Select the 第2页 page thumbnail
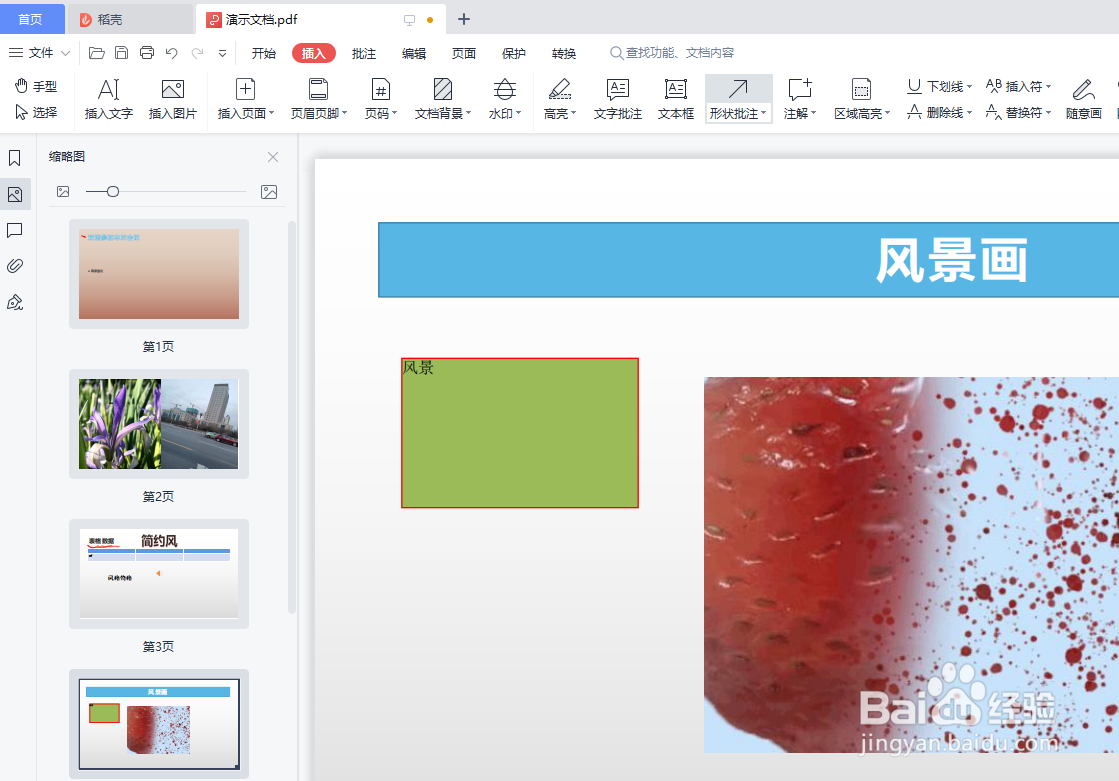The width and height of the screenshot is (1119, 781). pos(158,424)
